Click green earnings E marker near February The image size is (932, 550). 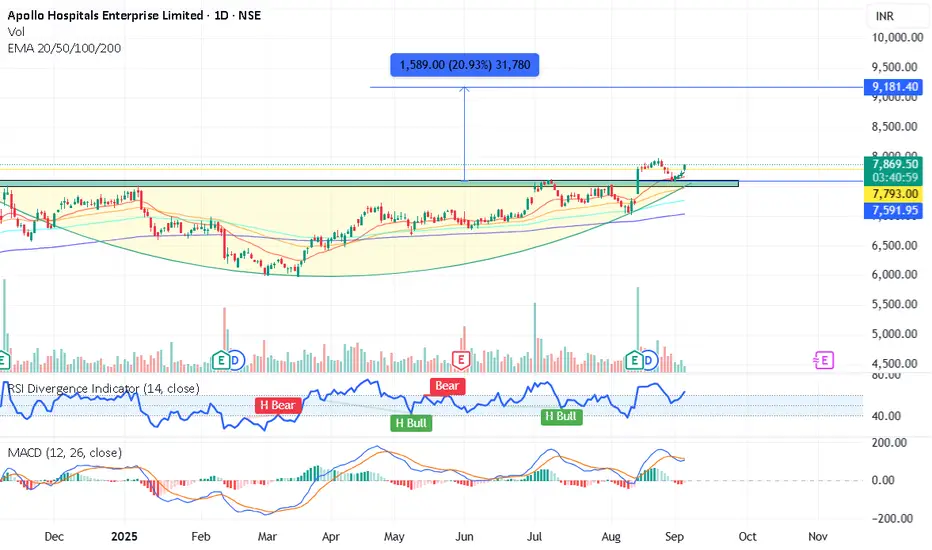coord(221,360)
